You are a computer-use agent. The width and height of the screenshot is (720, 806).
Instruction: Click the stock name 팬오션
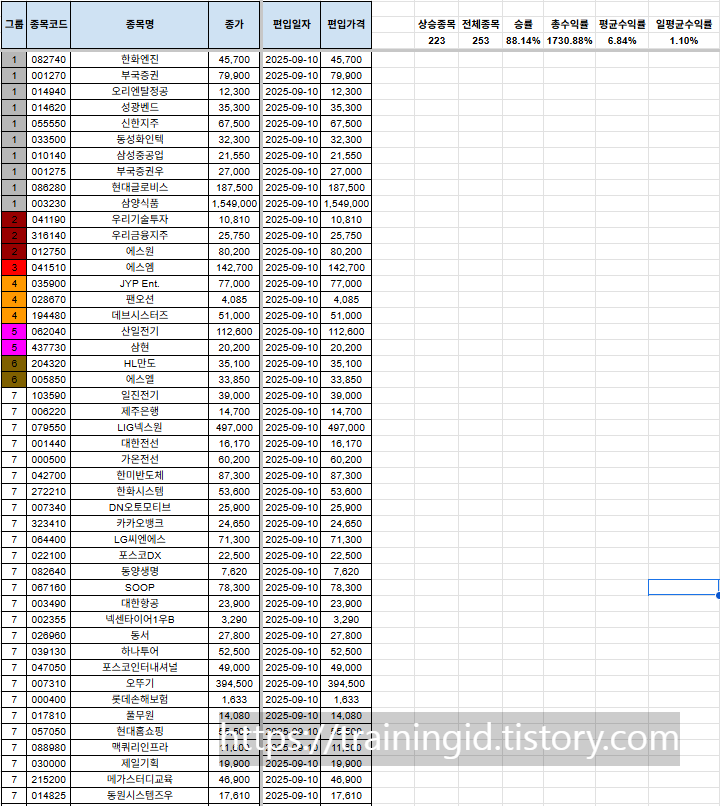point(139,299)
